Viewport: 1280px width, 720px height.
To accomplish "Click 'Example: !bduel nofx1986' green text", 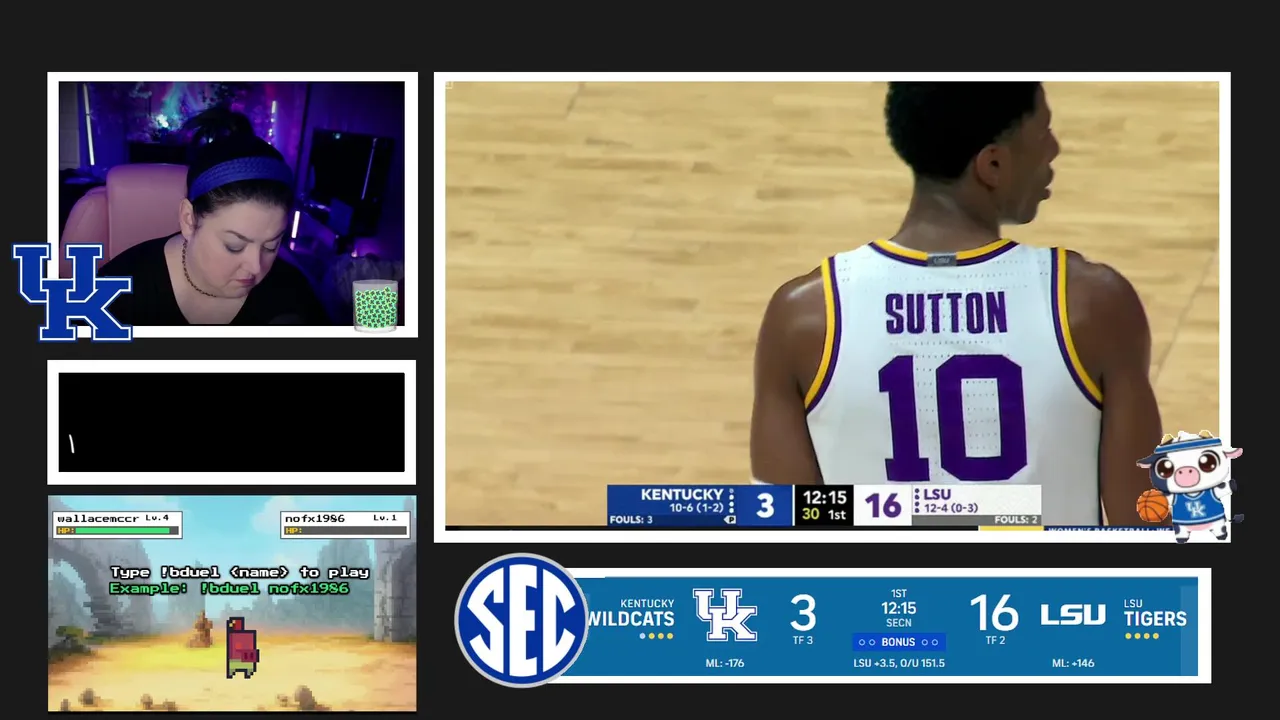I will click(x=229, y=588).
